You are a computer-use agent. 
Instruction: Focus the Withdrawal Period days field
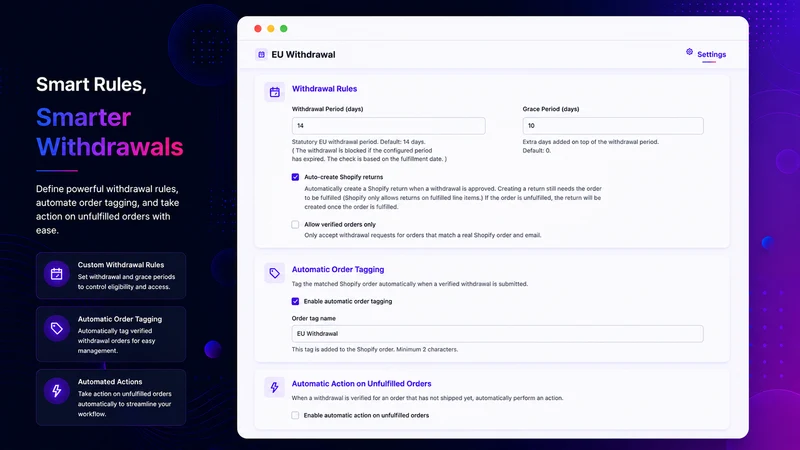(388, 126)
